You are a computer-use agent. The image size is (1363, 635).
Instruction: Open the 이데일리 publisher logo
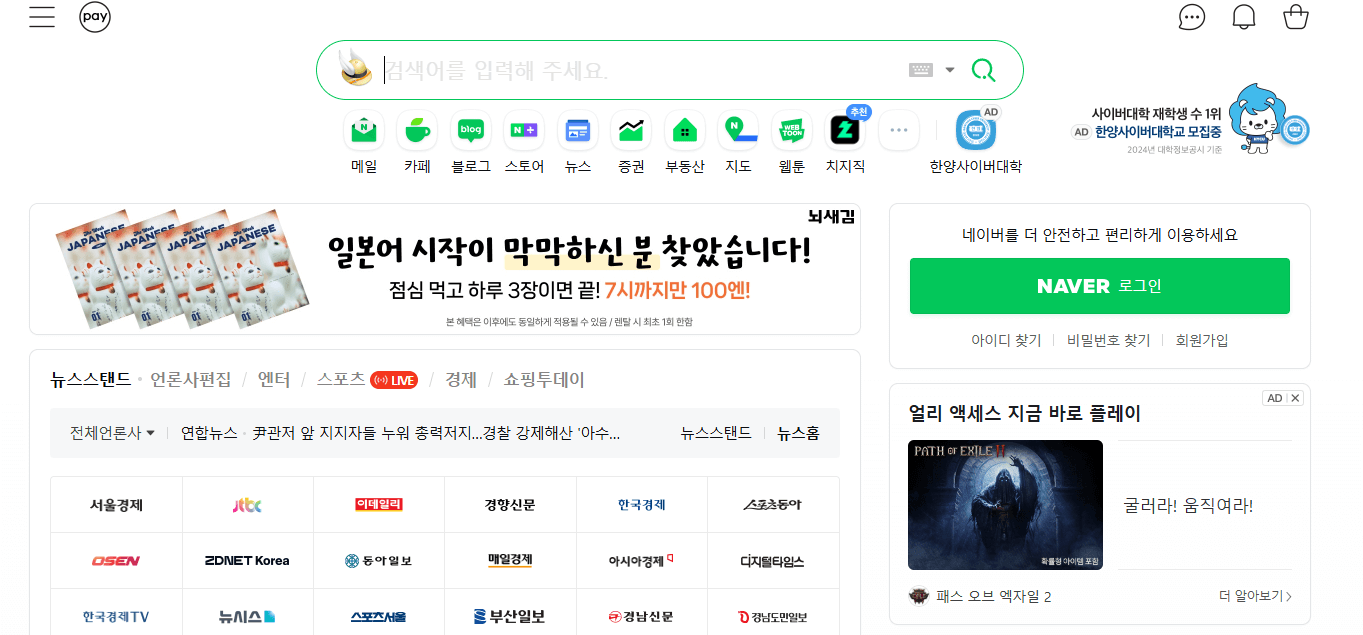pos(379,505)
